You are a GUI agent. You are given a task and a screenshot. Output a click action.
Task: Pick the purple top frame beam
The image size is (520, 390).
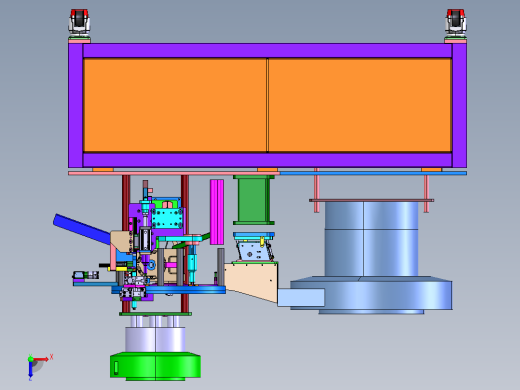(267, 51)
